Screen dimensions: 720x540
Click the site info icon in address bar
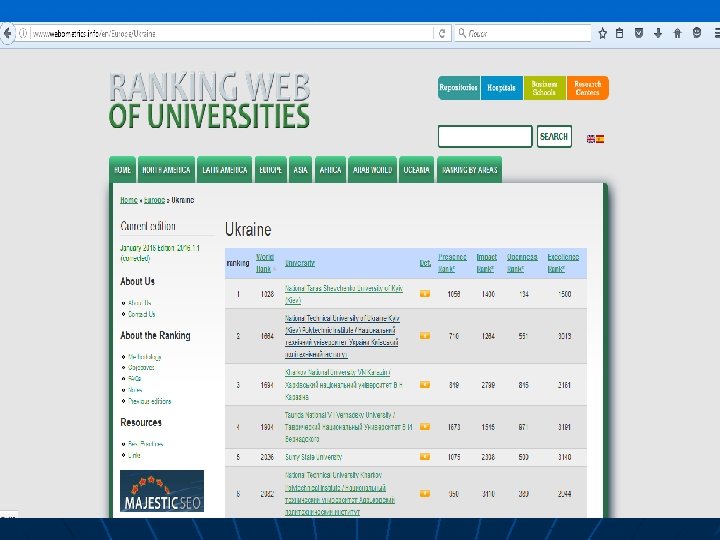pyautogui.click(x=23, y=34)
